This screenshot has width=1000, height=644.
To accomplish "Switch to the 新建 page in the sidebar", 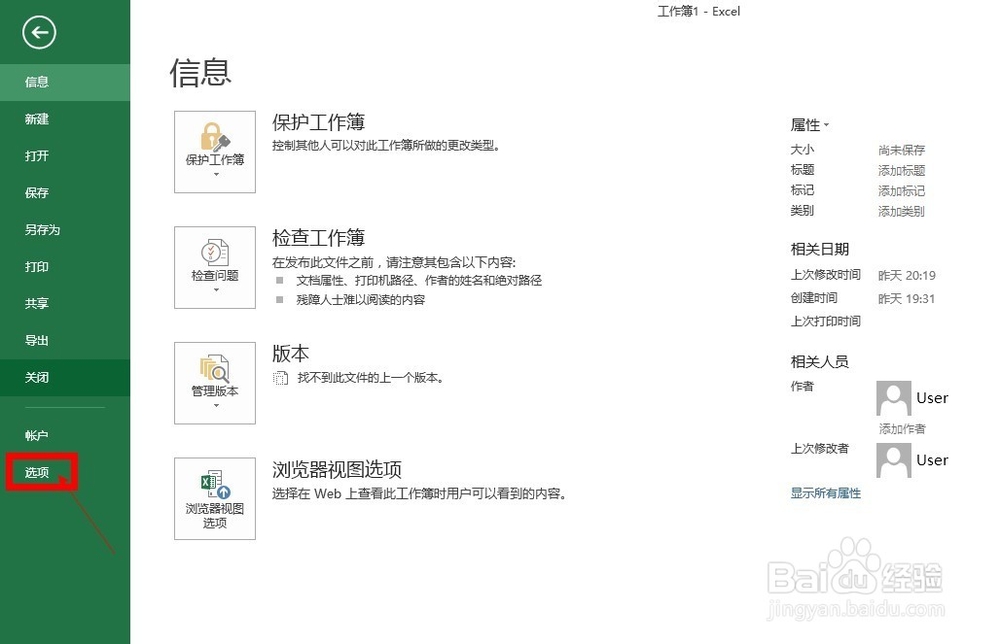I will (37, 119).
